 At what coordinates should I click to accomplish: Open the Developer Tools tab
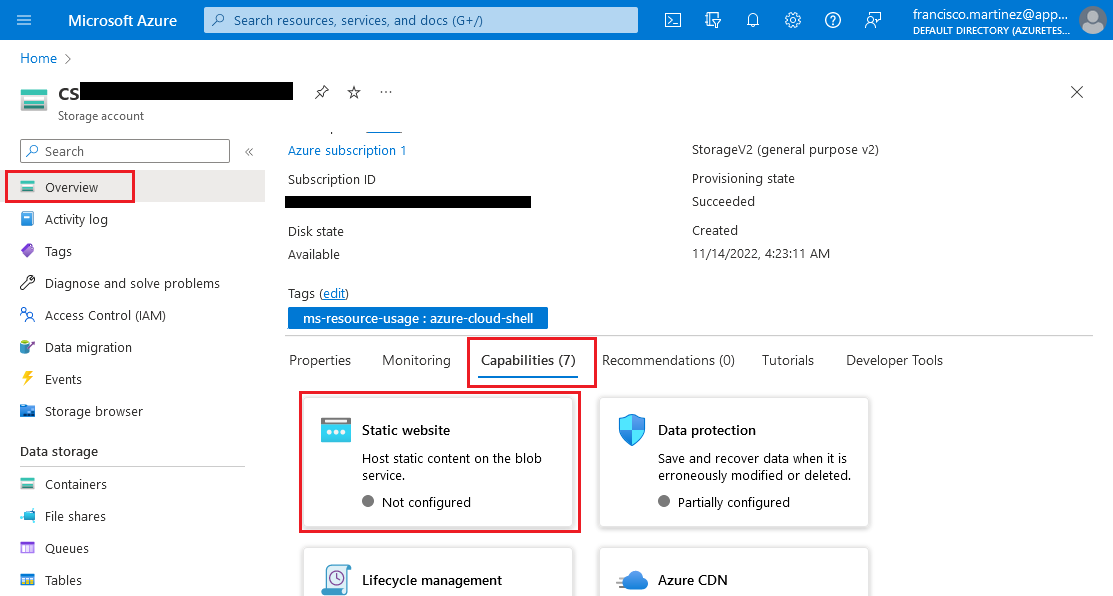tap(894, 360)
